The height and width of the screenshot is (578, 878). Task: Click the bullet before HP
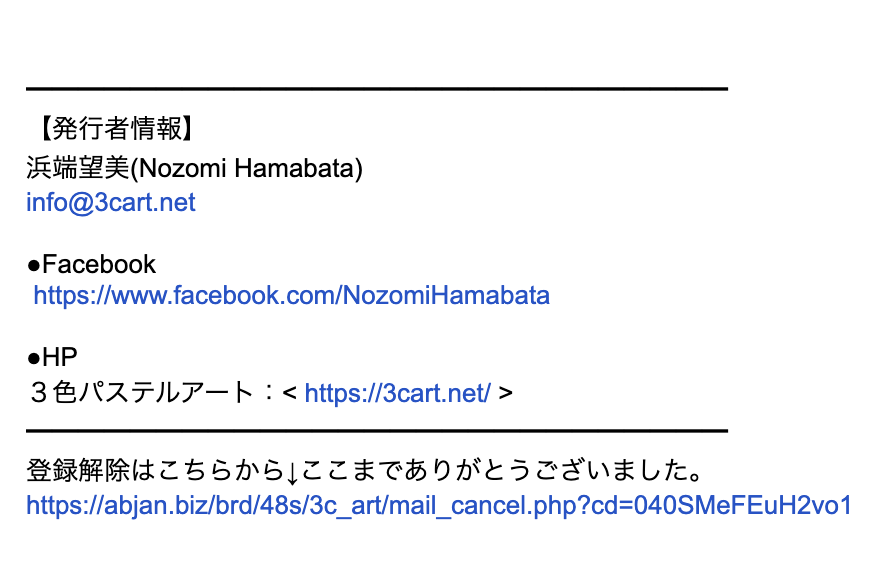[34, 358]
